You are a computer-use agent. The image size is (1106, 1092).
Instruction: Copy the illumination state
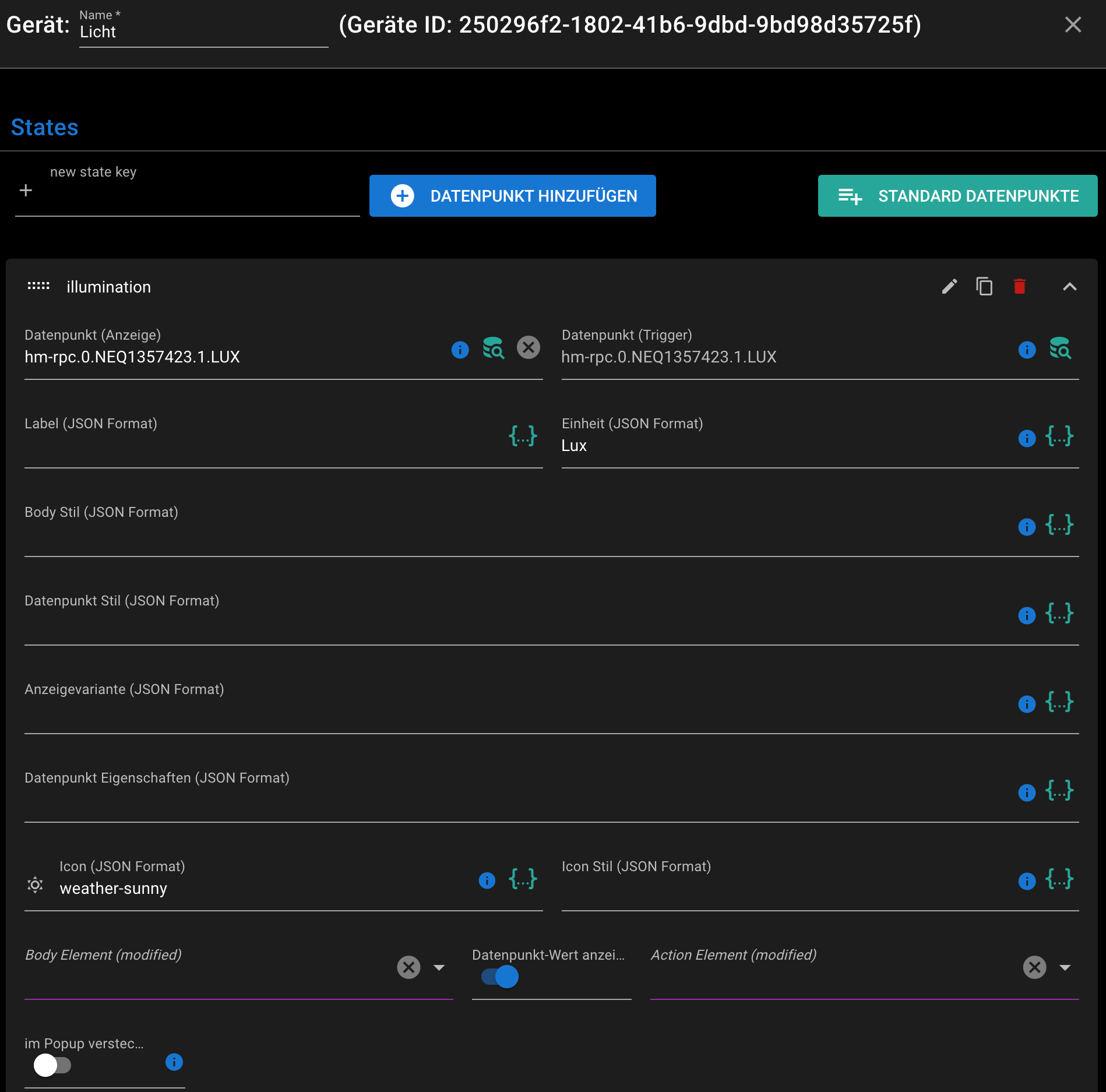coord(984,286)
